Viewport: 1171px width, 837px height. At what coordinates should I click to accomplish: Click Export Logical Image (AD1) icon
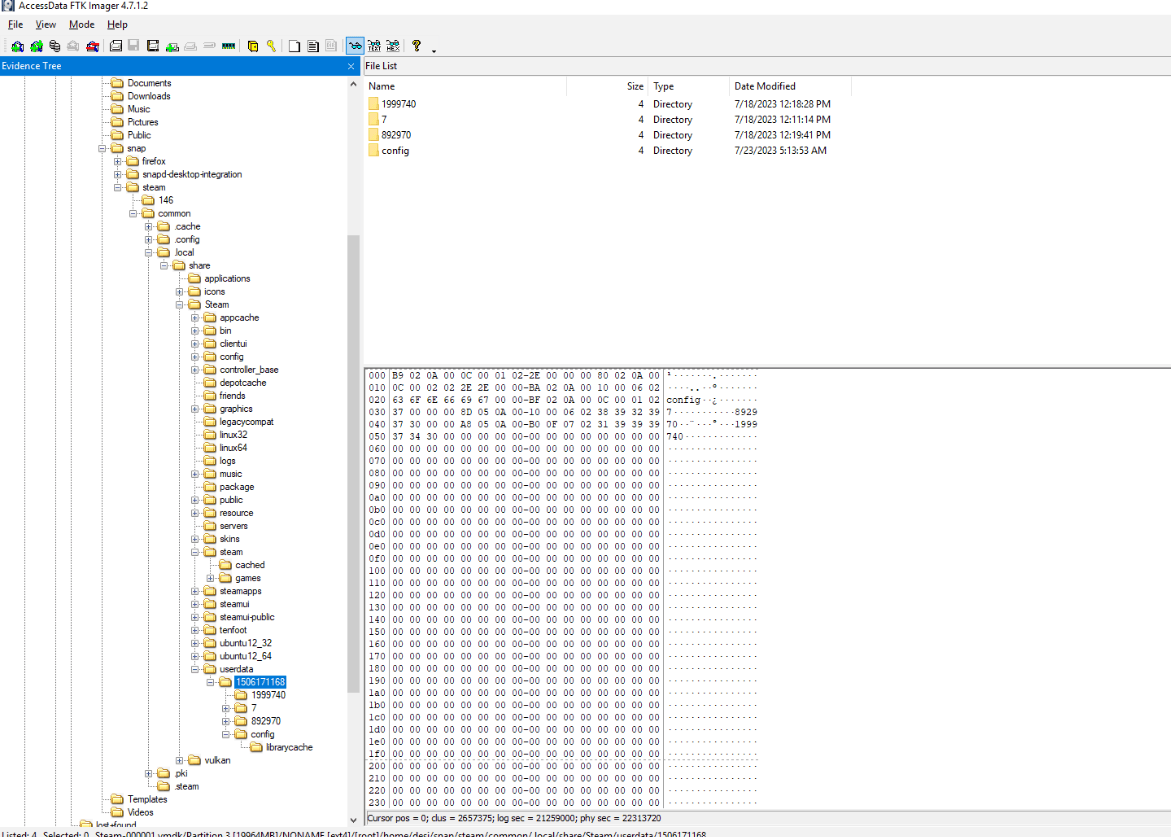[x=153, y=46]
